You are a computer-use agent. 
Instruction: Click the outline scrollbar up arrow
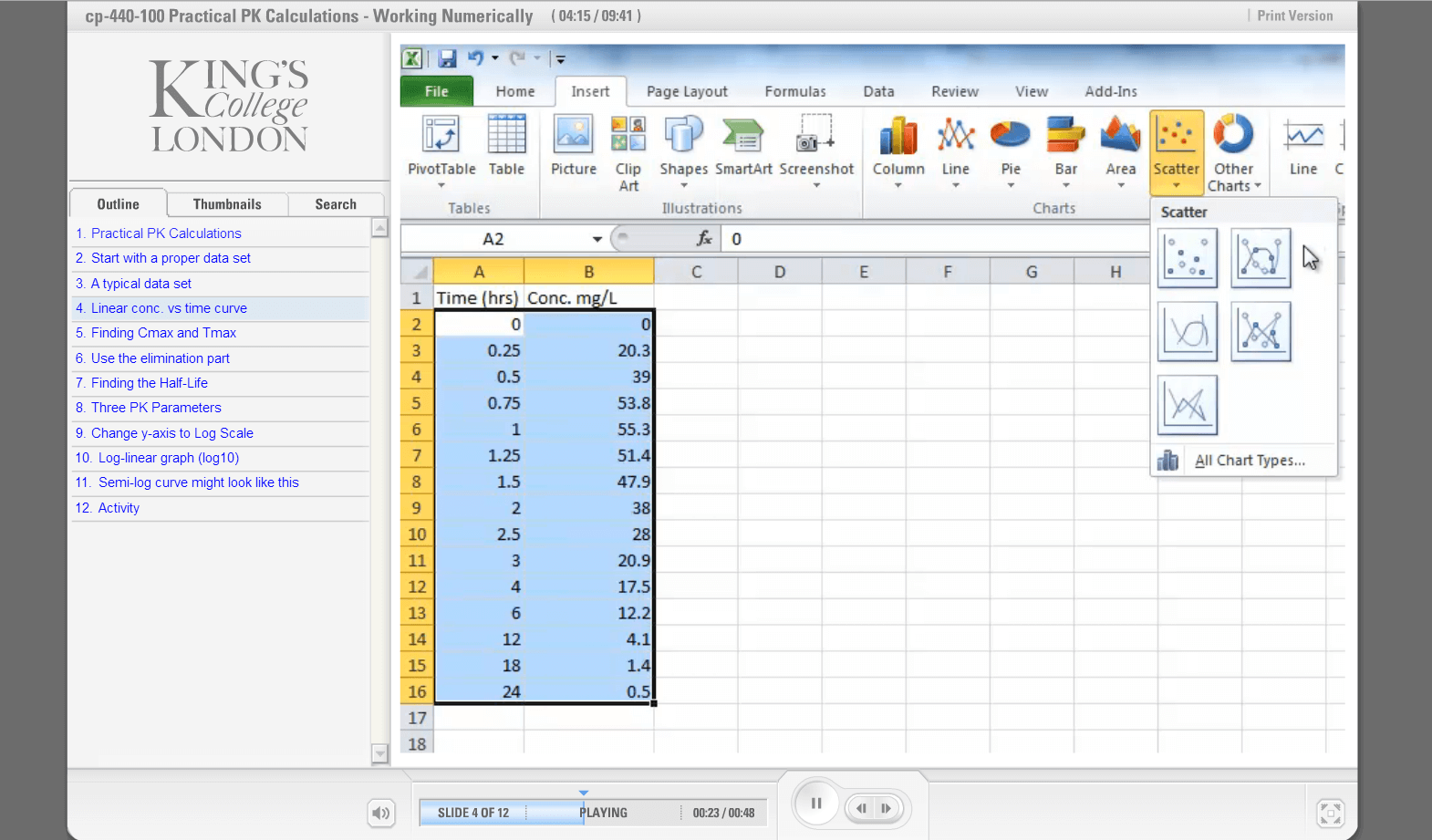[380, 228]
